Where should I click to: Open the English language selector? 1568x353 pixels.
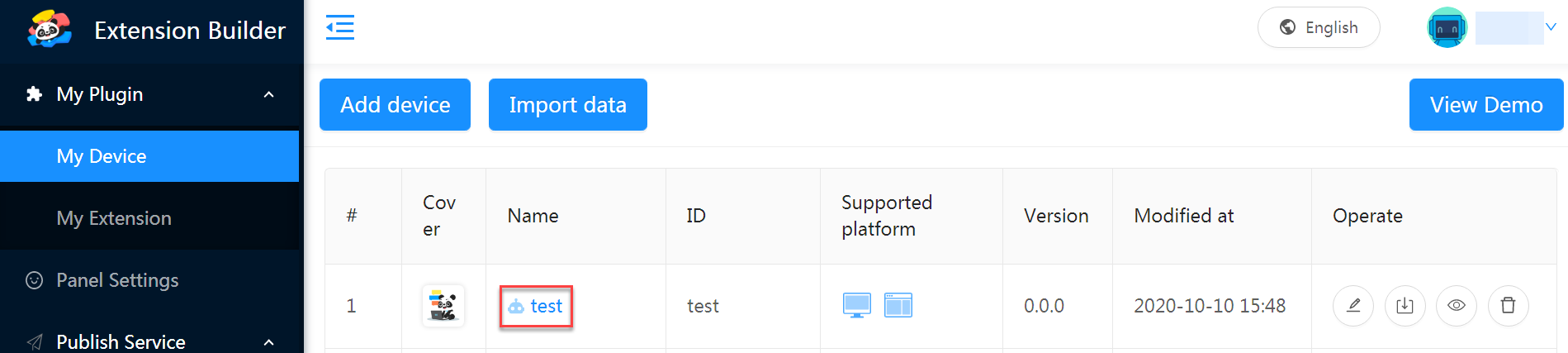pos(1319,27)
